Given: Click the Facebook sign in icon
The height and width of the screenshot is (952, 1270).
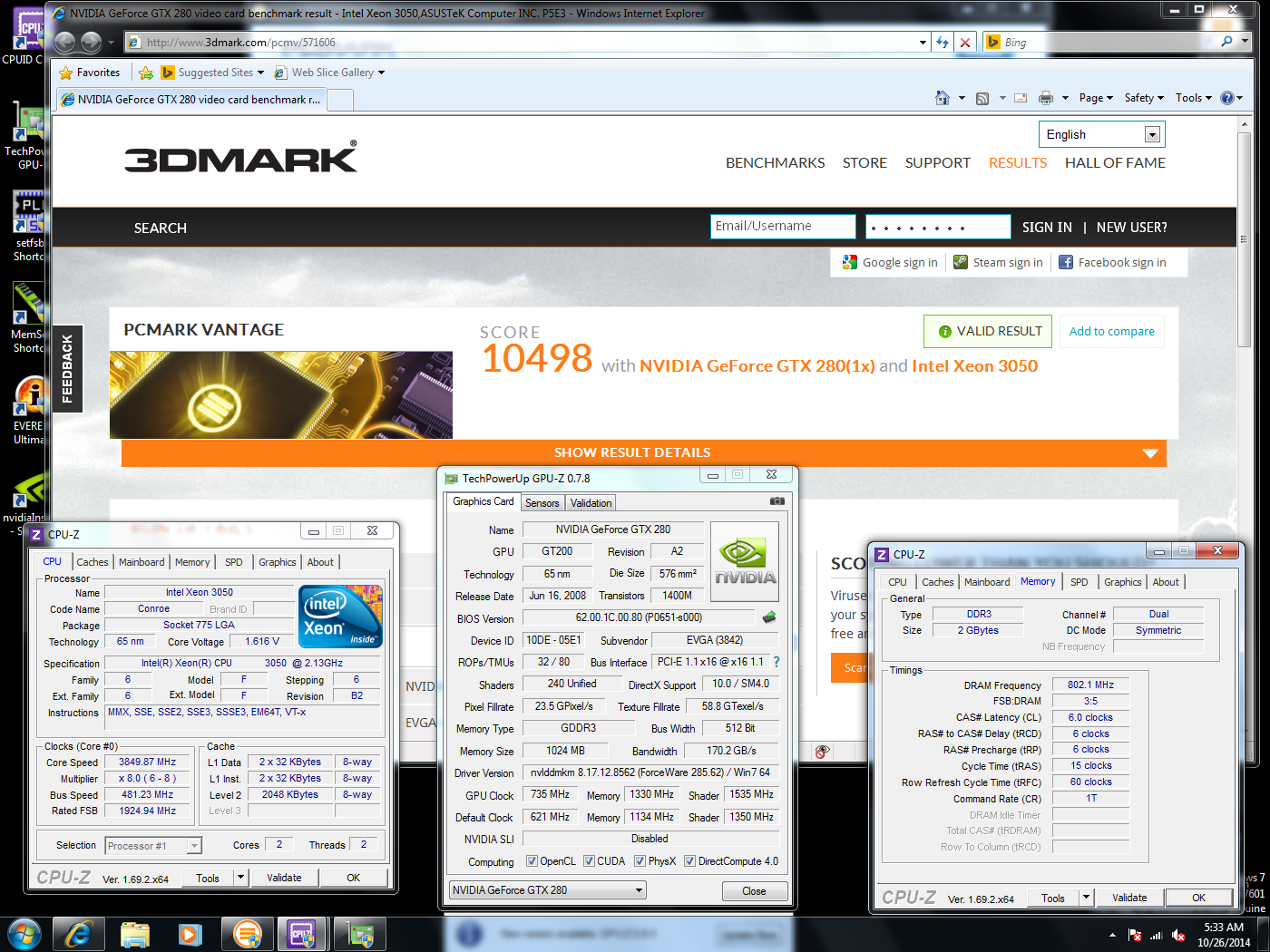Looking at the screenshot, I should click(1066, 262).
